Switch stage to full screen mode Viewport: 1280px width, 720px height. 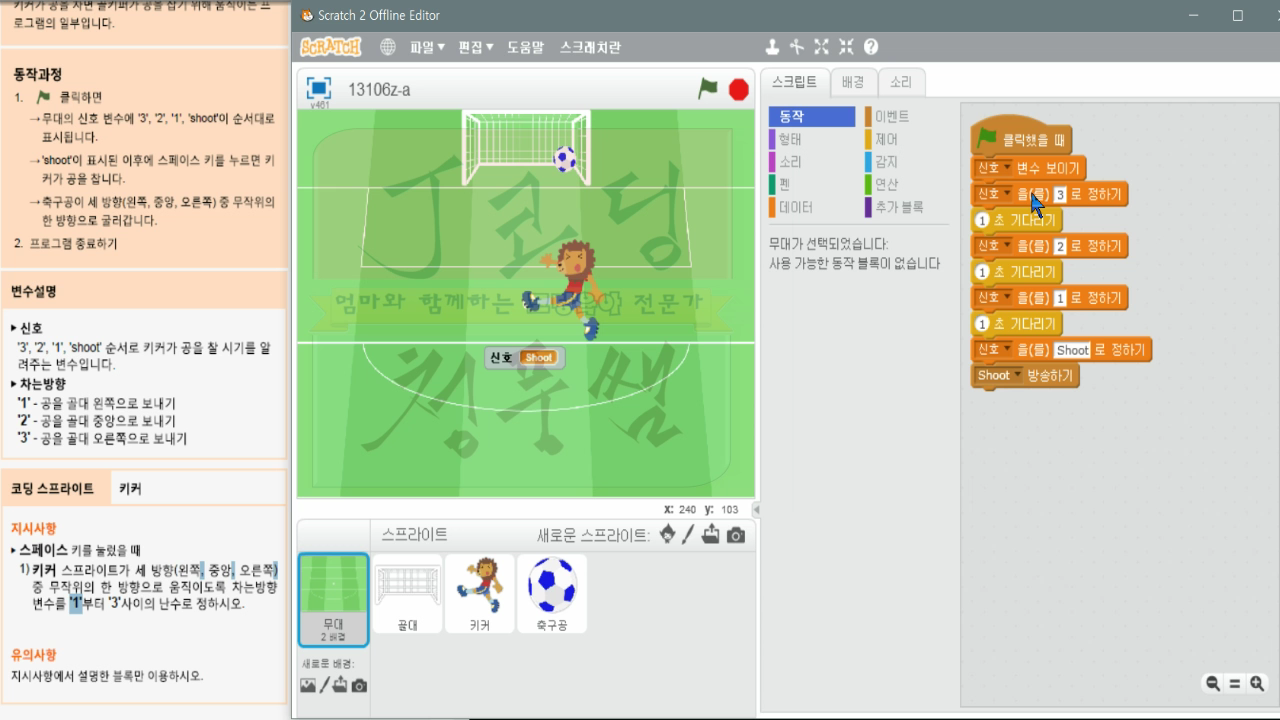(x=319, y=89)
